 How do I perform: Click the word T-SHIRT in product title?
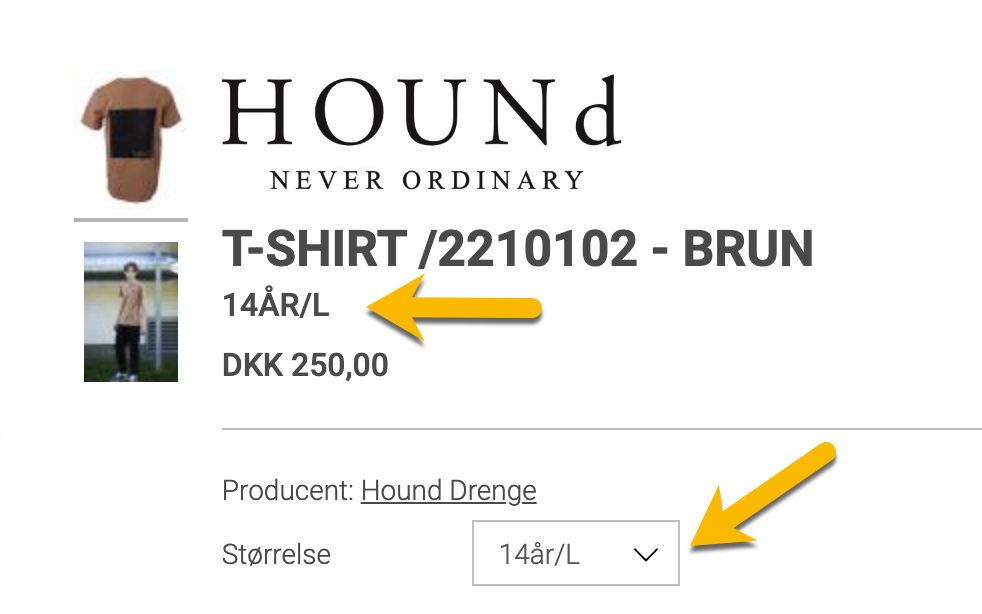(x=312, y=249)
